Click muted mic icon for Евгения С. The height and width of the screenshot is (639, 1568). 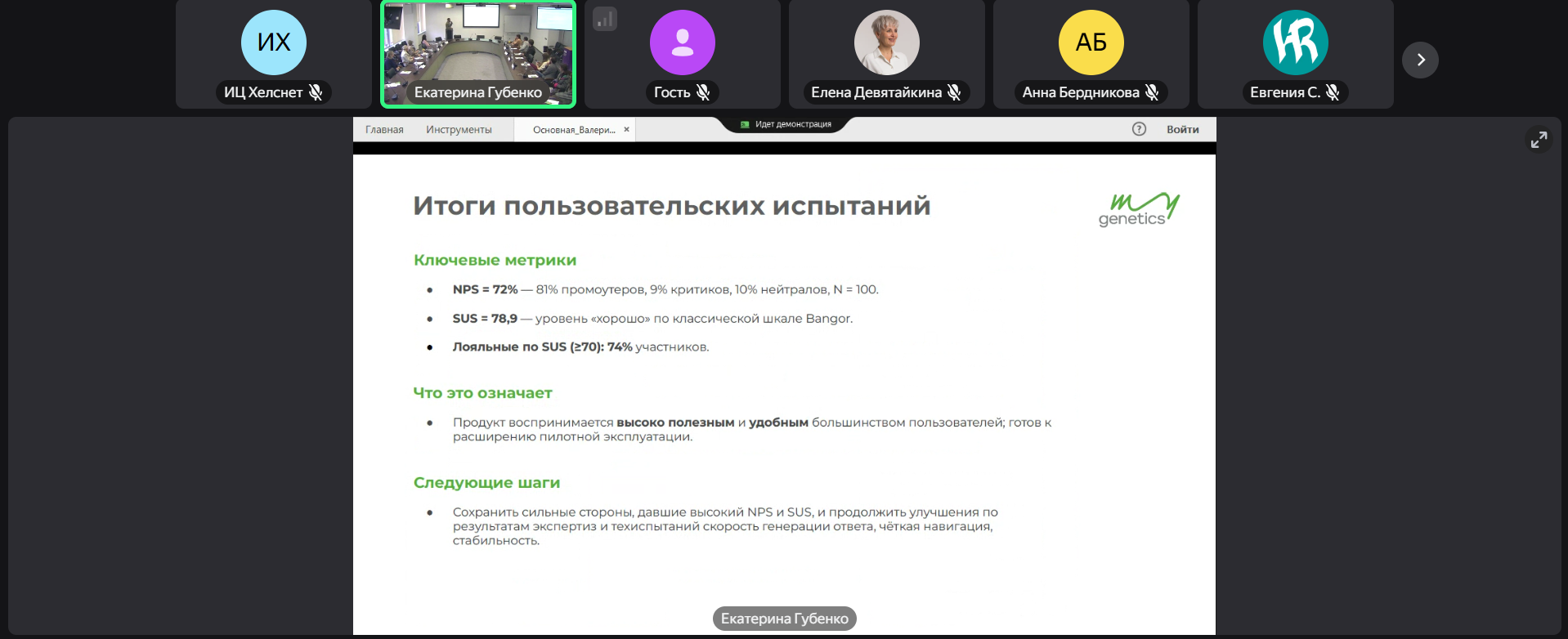coord(1333,92)
